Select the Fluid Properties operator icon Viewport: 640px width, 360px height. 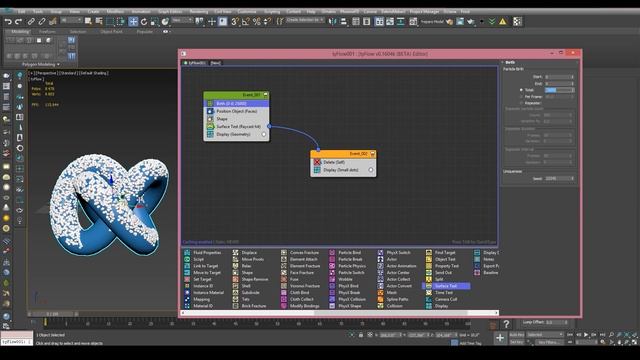pos(187,253)
